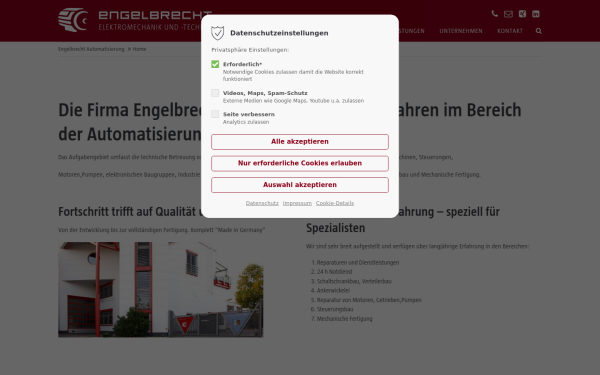This screenshot has height=375, width=600.
Task: Enable the Seite verbessern checkbox
Action: click(x=215, y=114)
